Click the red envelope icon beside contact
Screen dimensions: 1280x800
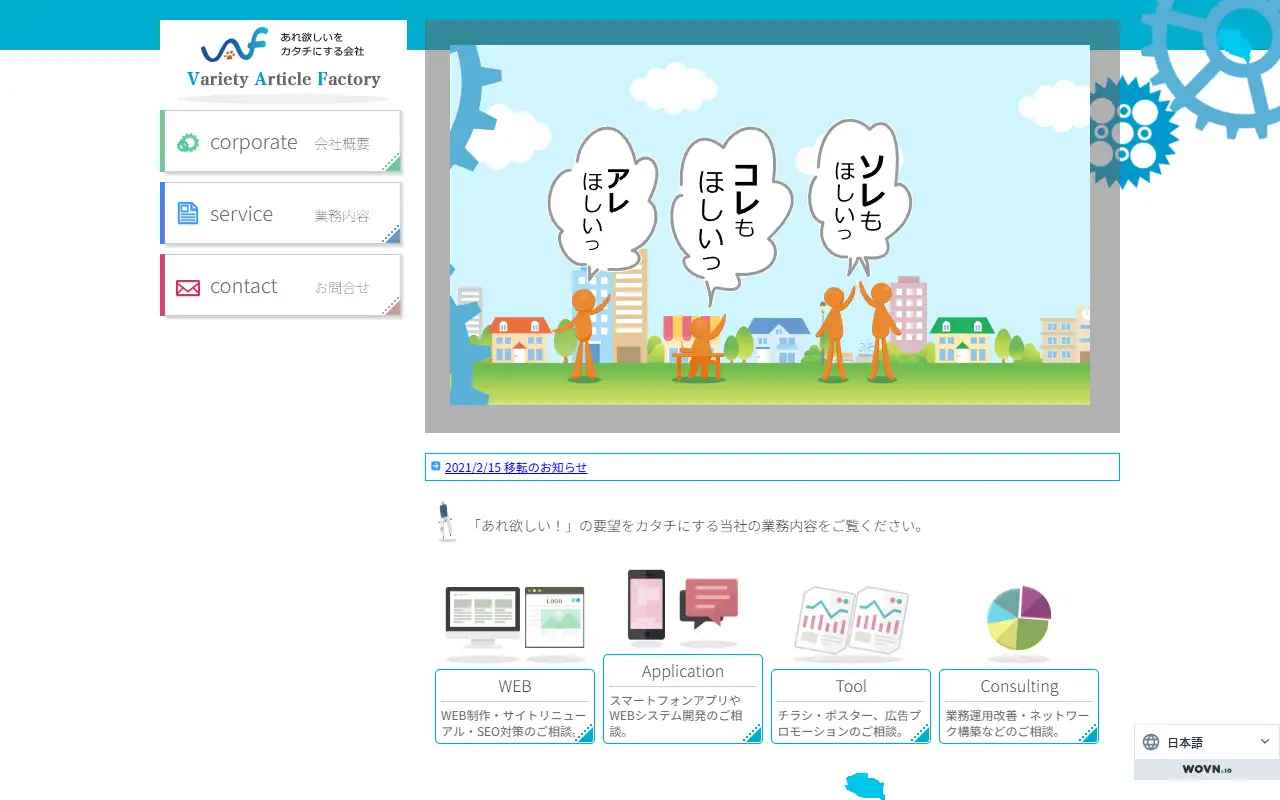coord(188,288)
